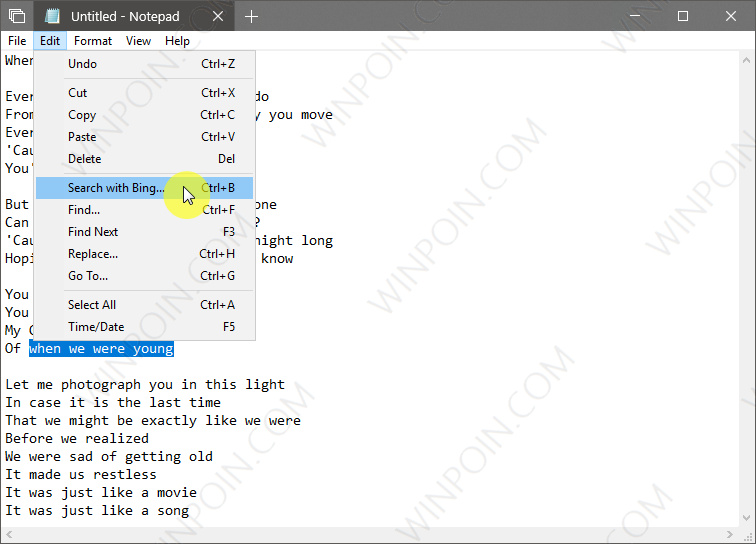Click the word 'know' in the text
Viewport: 756px width, 544px height.
click(x=277, y=258)
